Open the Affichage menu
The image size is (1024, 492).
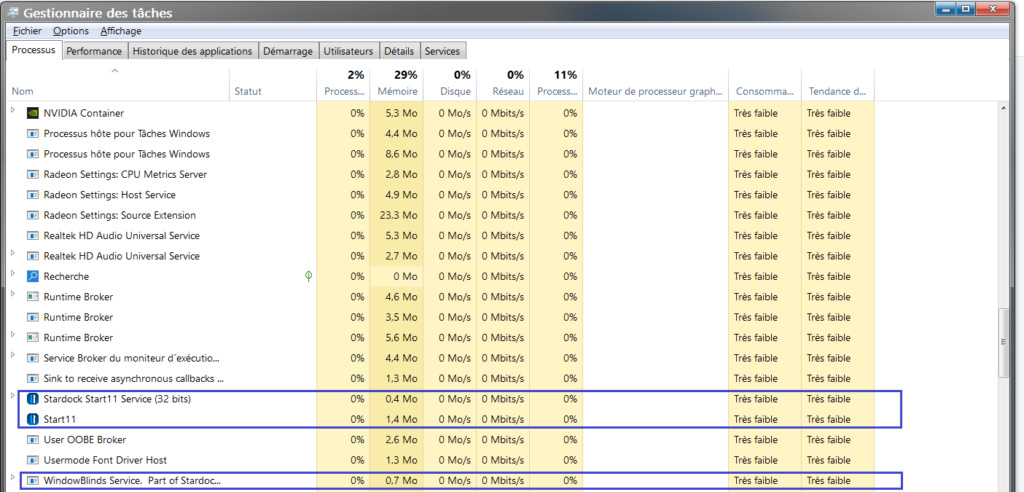point(121,31)
